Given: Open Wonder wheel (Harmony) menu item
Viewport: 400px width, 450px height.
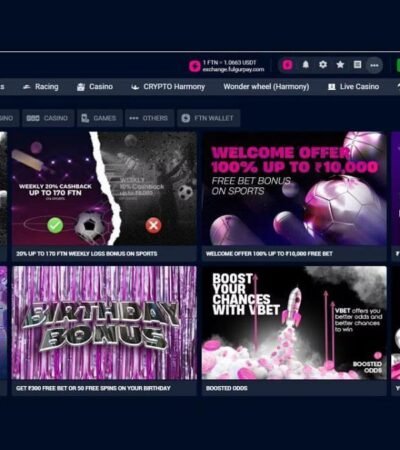Looking at the screenshot, I should coord(266,87).
